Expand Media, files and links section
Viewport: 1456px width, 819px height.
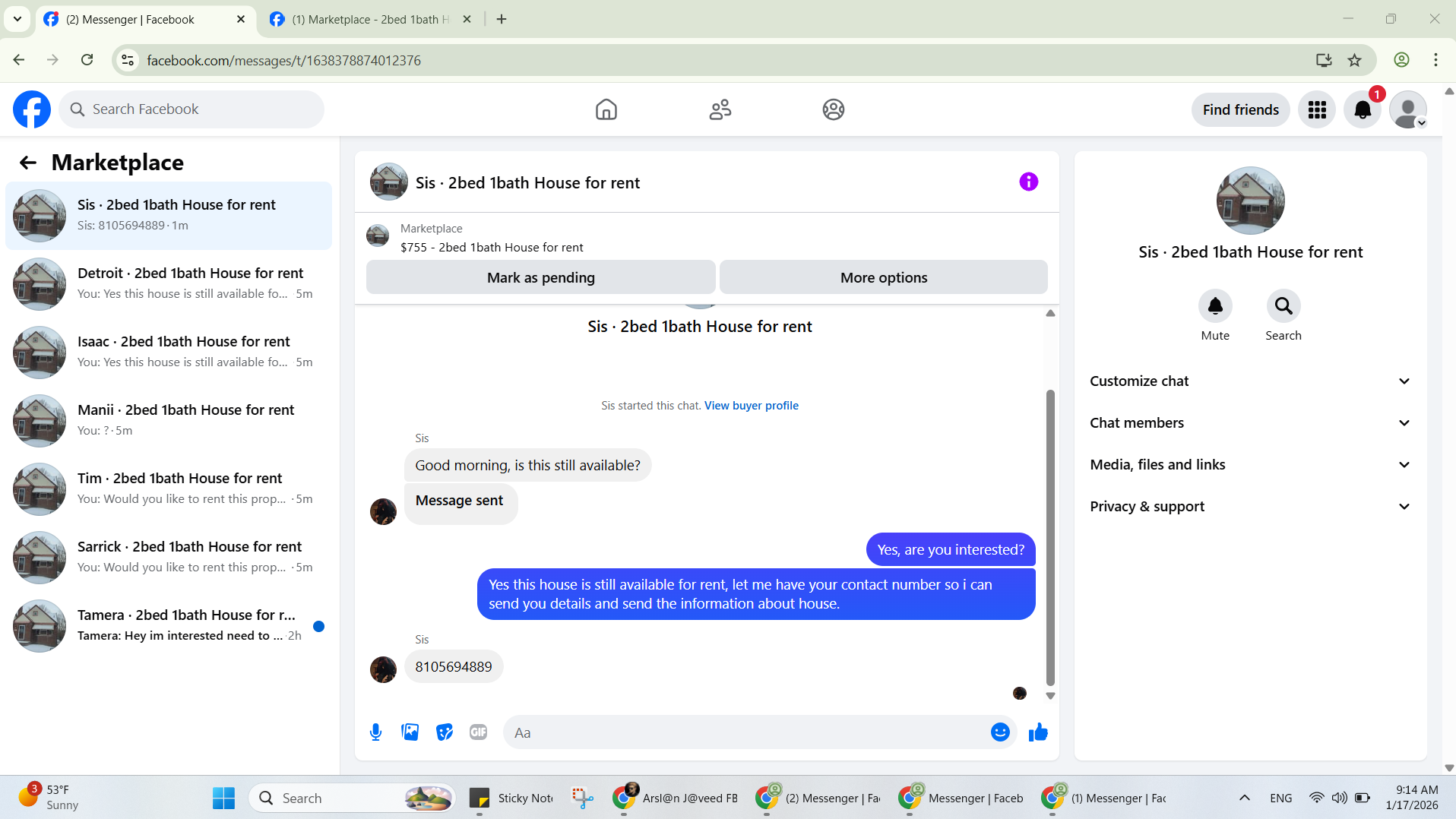(1250, 465)
